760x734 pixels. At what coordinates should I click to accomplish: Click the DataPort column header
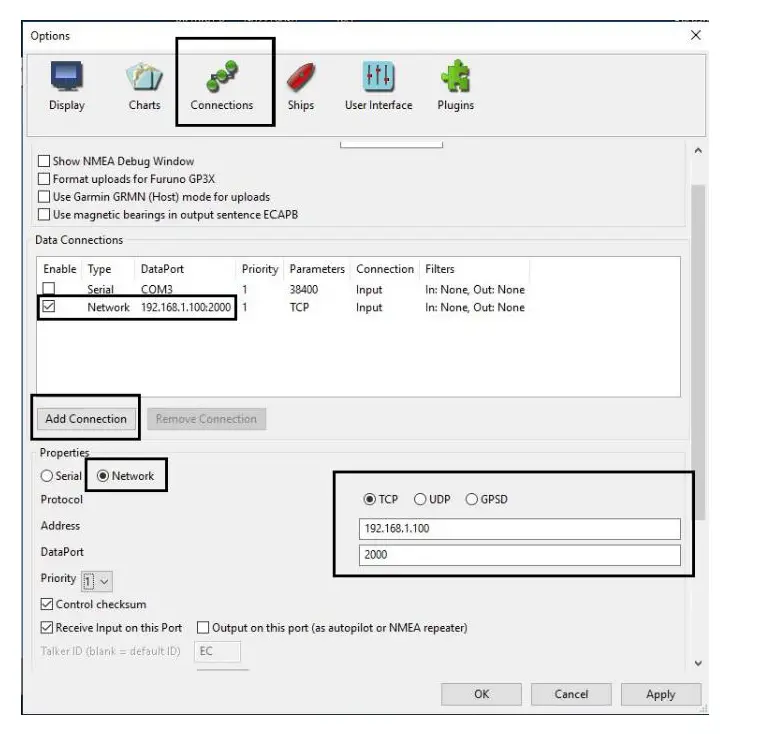[162, 269]
